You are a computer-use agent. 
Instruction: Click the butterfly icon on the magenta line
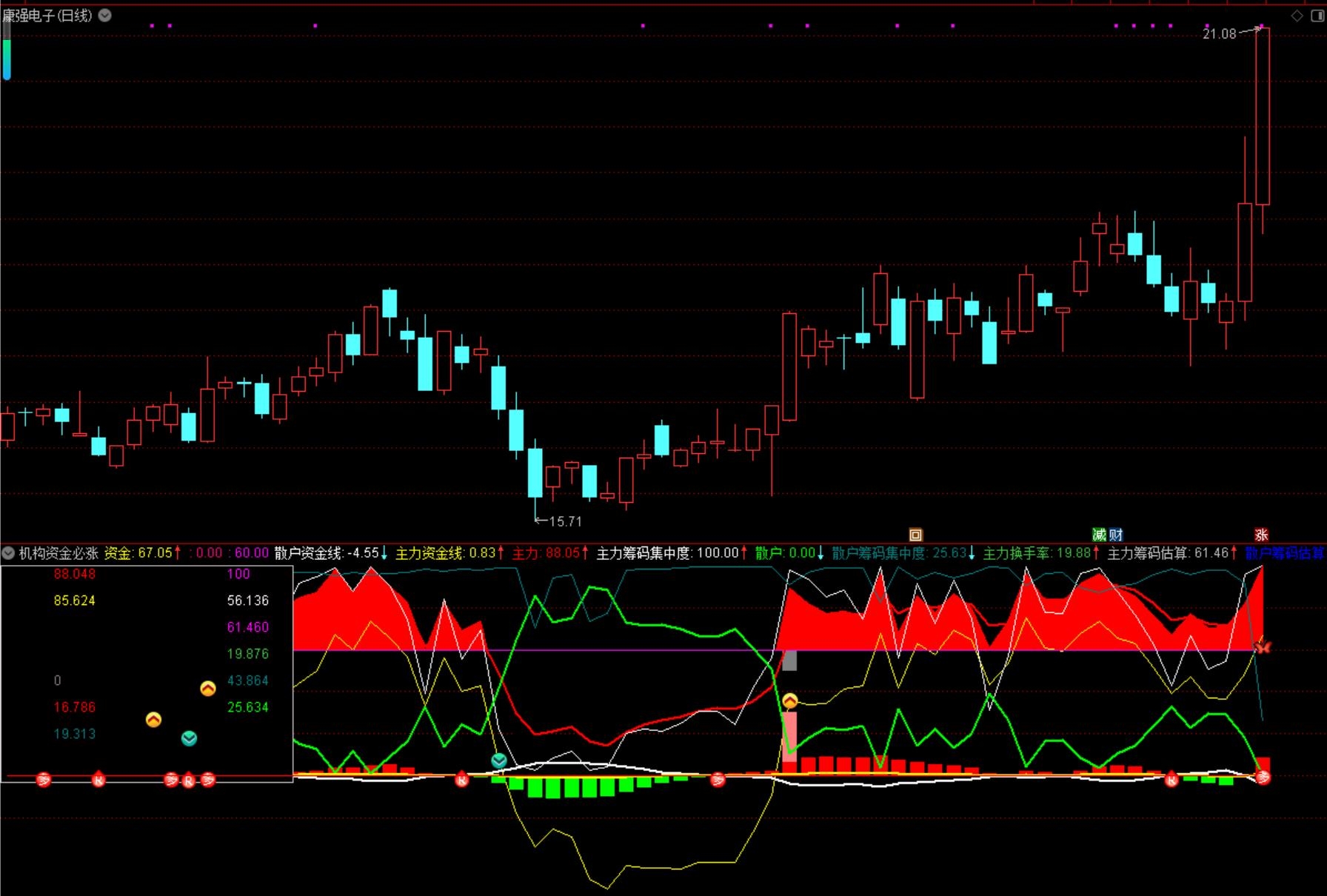pos(1262,646)
